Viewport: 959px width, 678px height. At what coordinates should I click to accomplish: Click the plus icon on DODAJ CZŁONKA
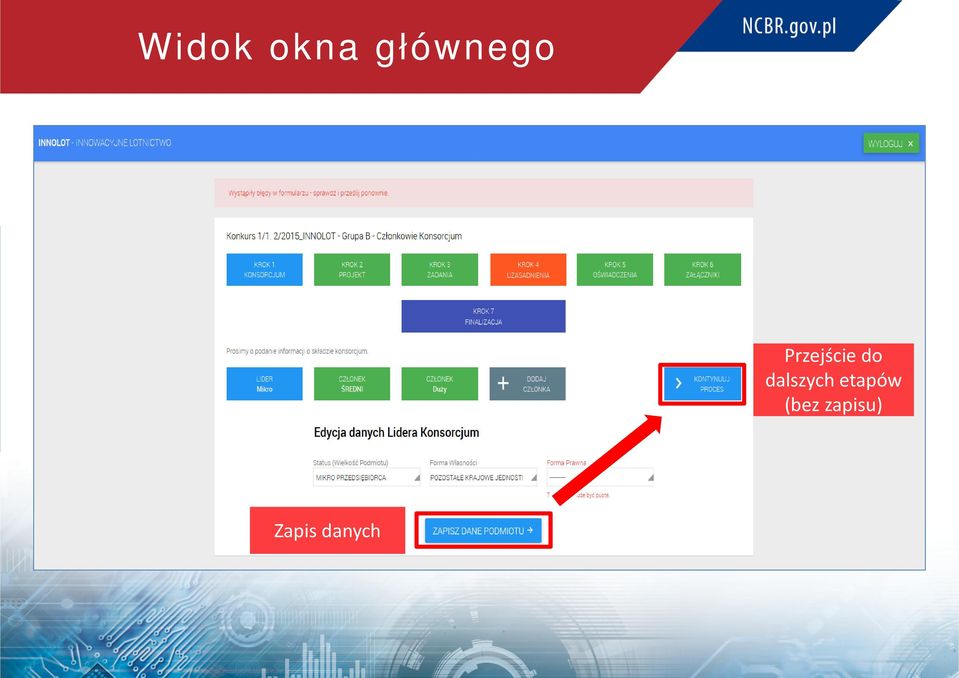tap(503, 384)
